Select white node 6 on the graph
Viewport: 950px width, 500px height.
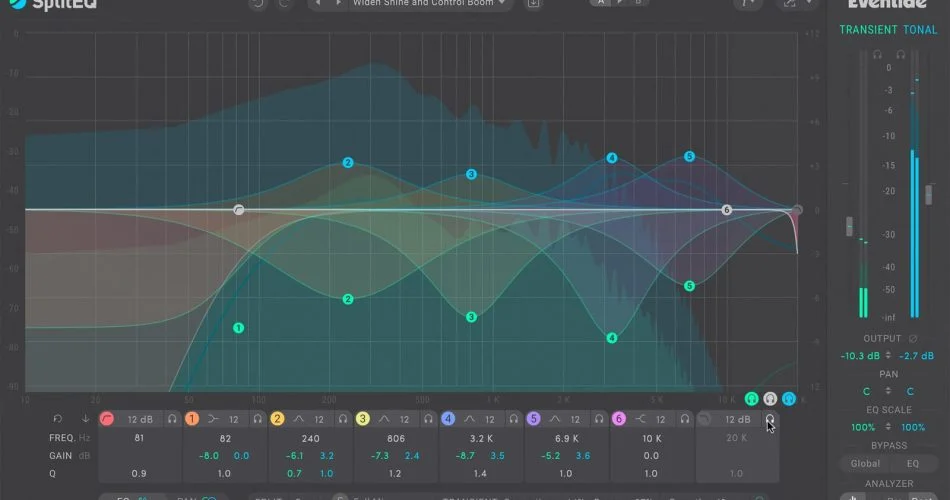726,210
